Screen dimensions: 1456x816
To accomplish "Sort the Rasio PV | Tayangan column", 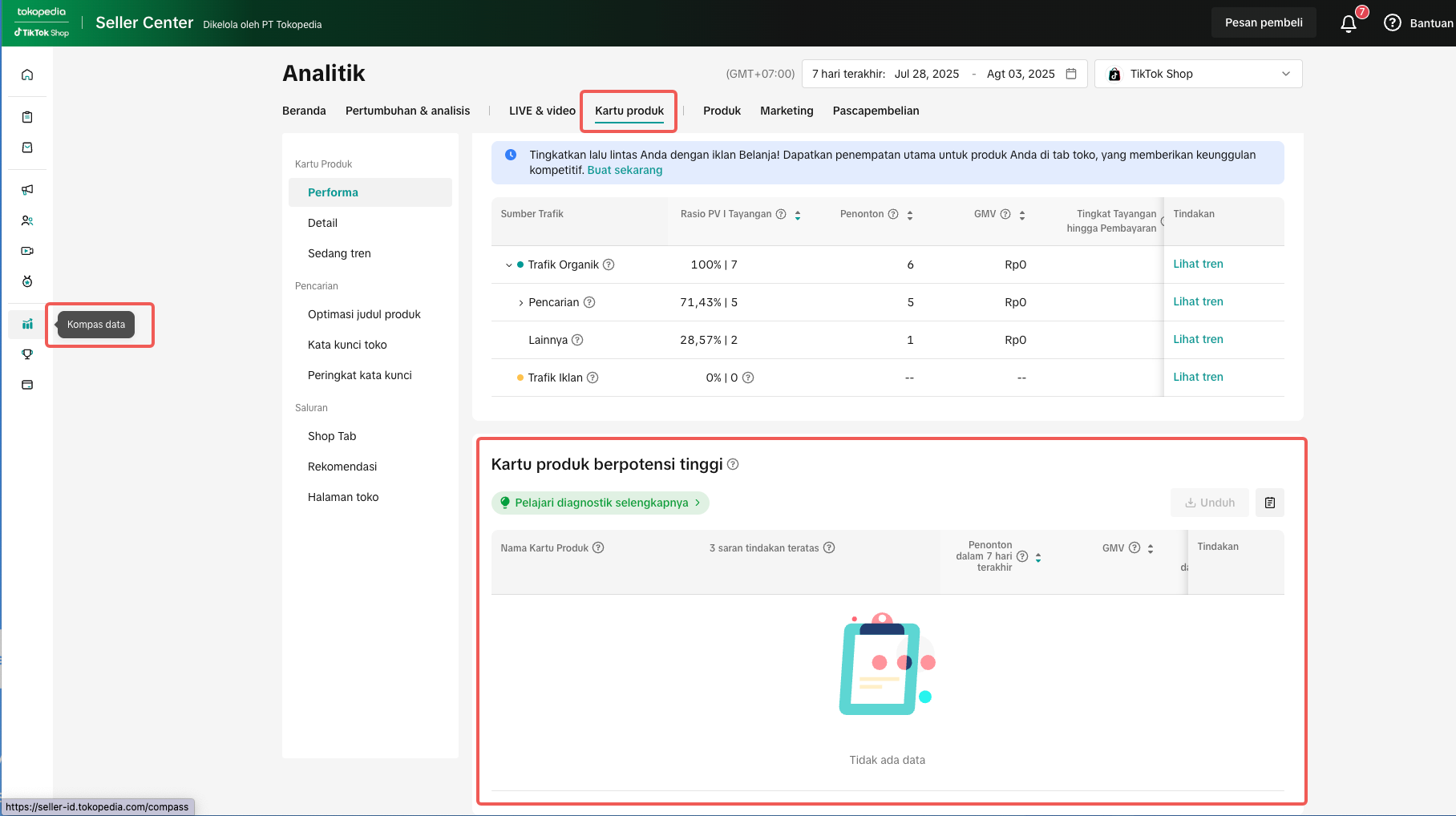I will click(x=798, y=215).
